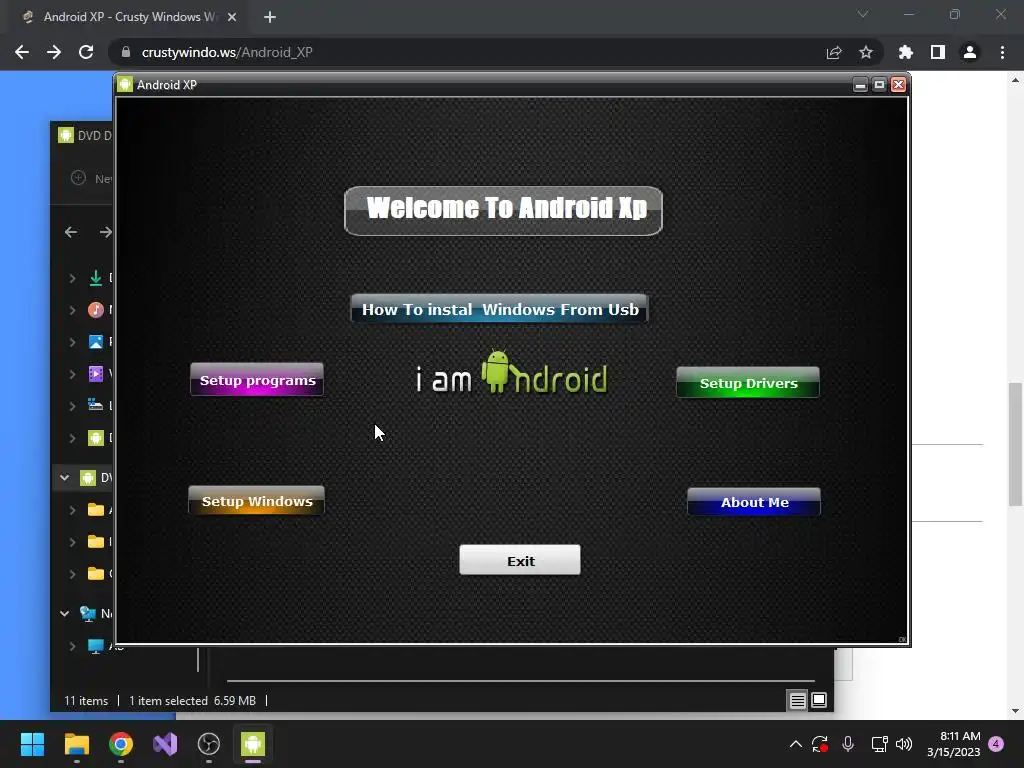
Task: Open the Extensions puzzle icon
Action: (x=906, y=52)
